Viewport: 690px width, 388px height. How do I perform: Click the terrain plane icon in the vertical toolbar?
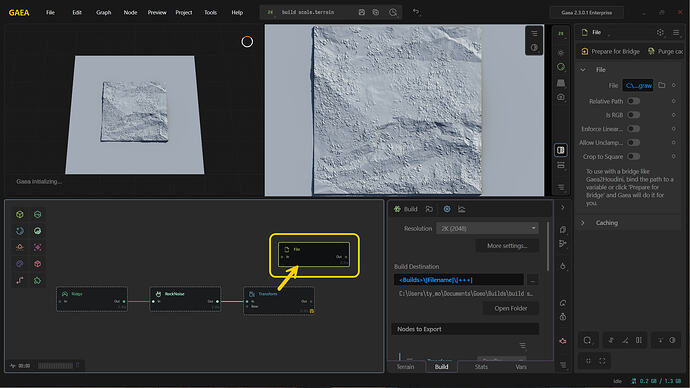pos(561,83)
